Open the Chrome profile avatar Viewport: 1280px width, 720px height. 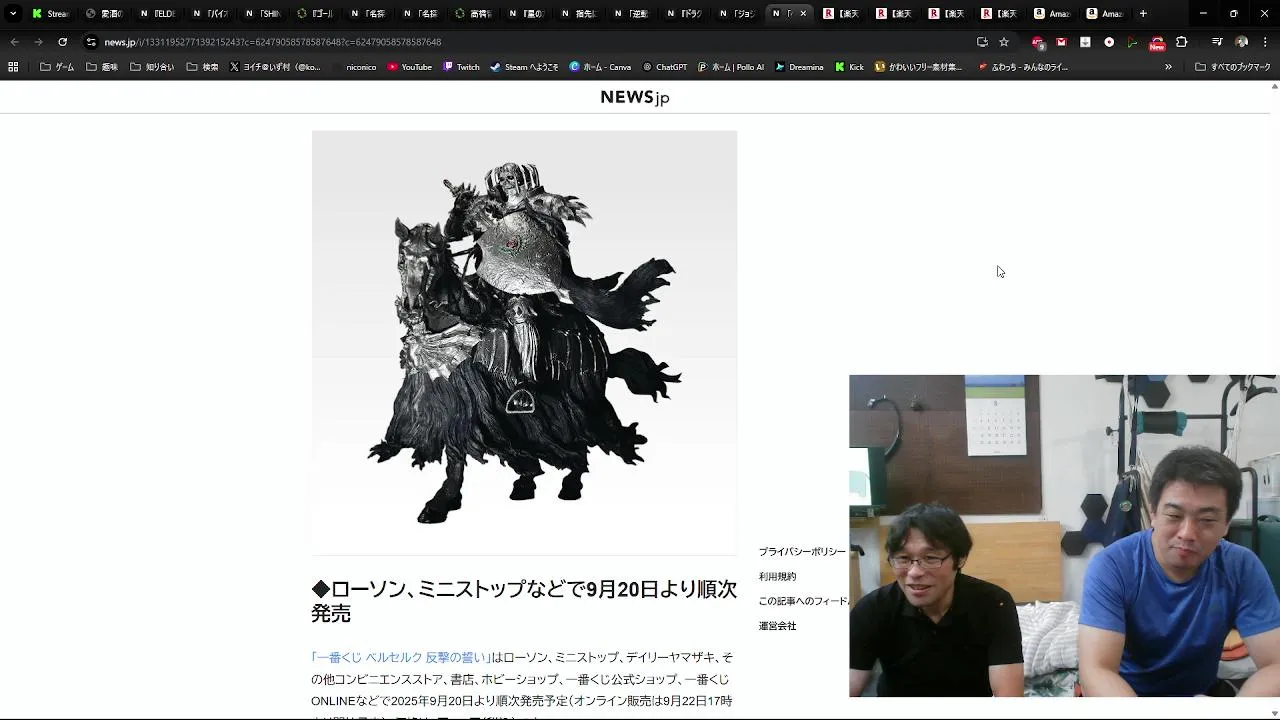pos(1242,42)
